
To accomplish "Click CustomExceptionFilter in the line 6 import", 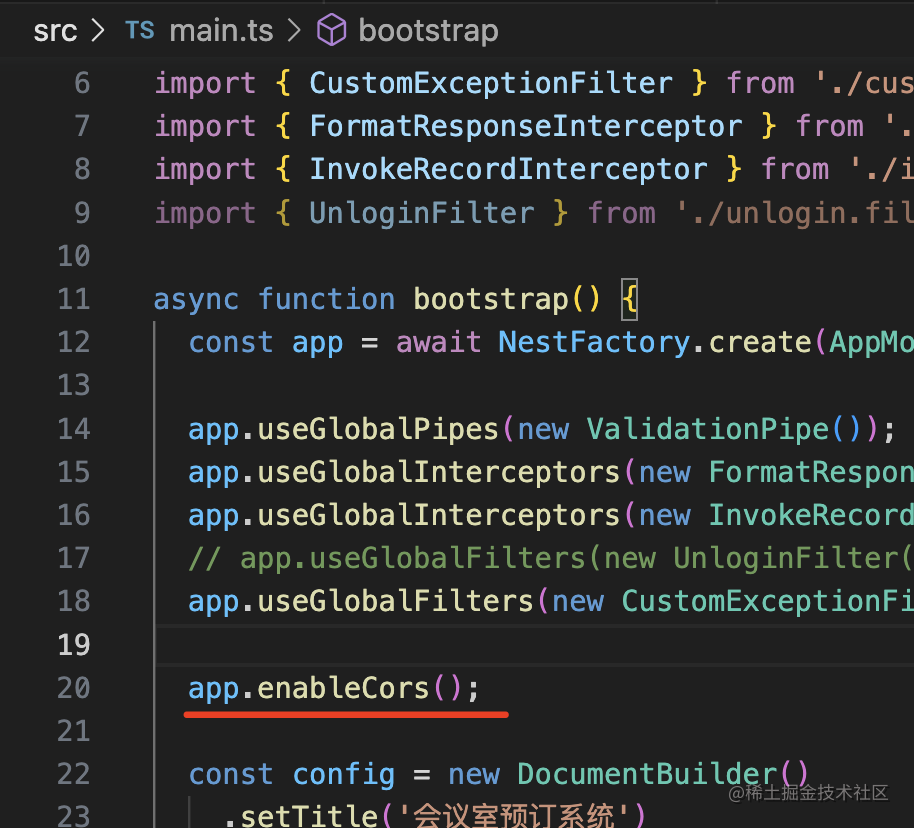I will pos(491,83).
